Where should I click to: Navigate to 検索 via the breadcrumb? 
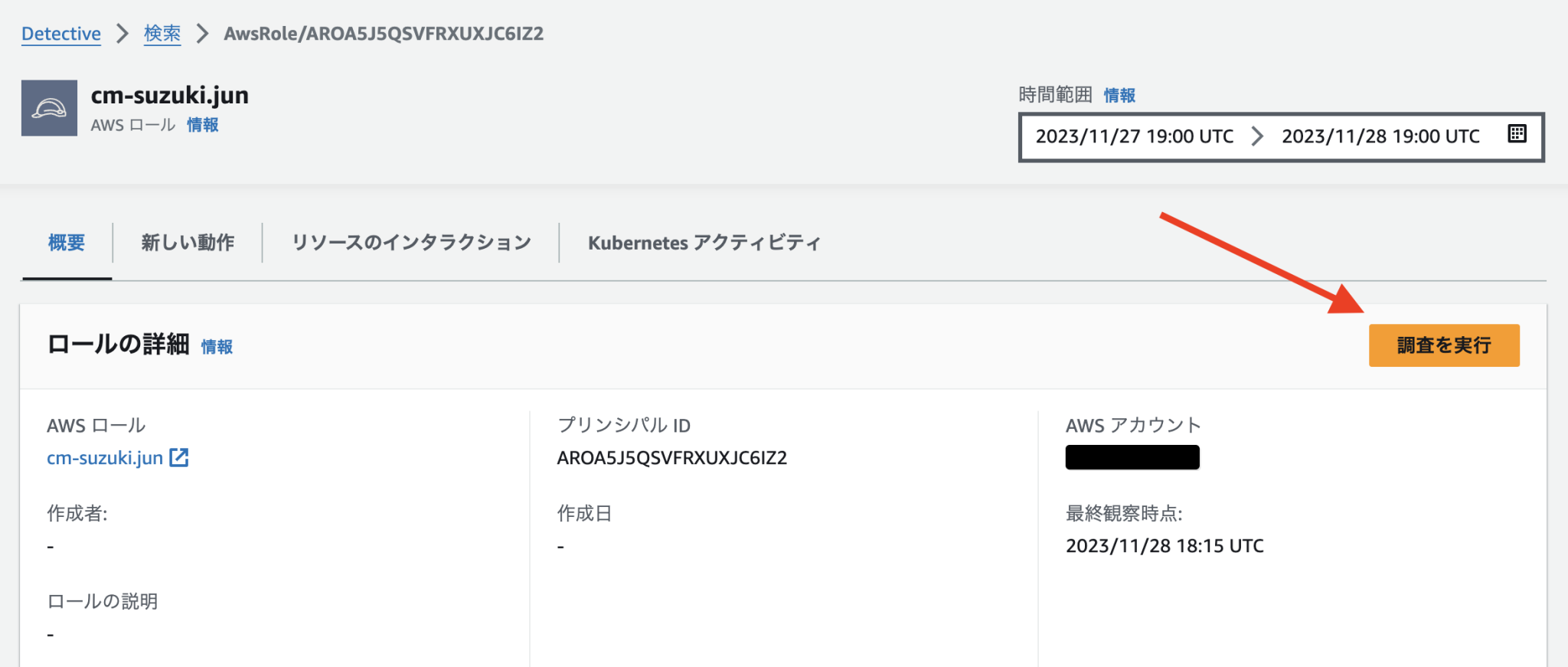(x=162, y=33)
